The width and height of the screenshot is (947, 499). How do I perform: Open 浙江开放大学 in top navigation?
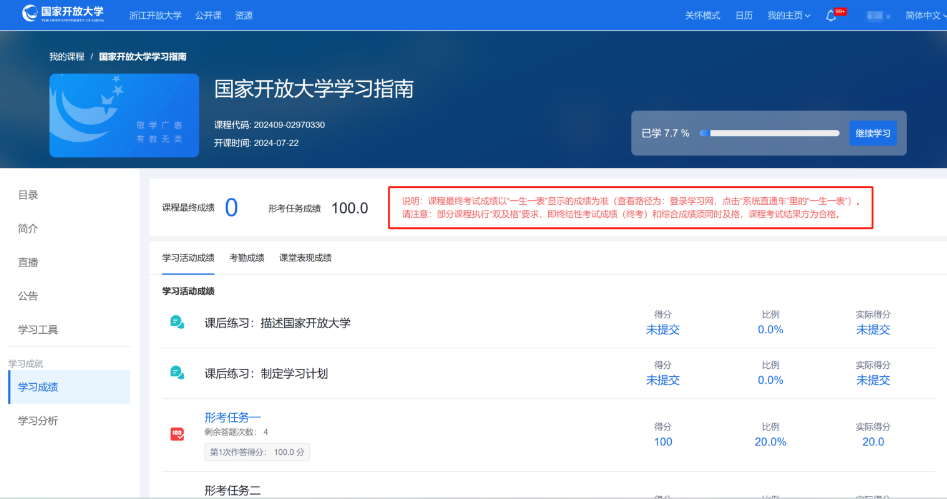click(155, 16)
